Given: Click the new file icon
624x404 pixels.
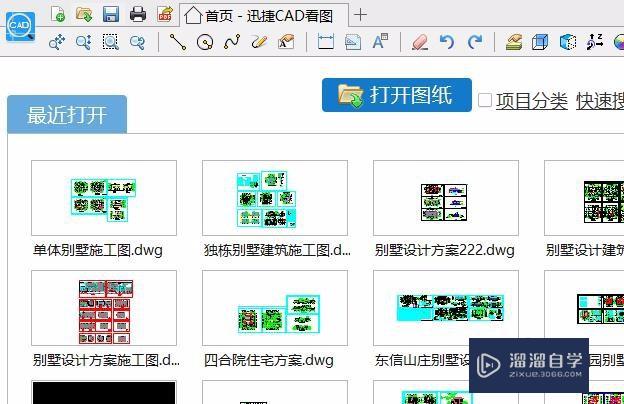Looking at the screenshot, I should coord(58,14).
